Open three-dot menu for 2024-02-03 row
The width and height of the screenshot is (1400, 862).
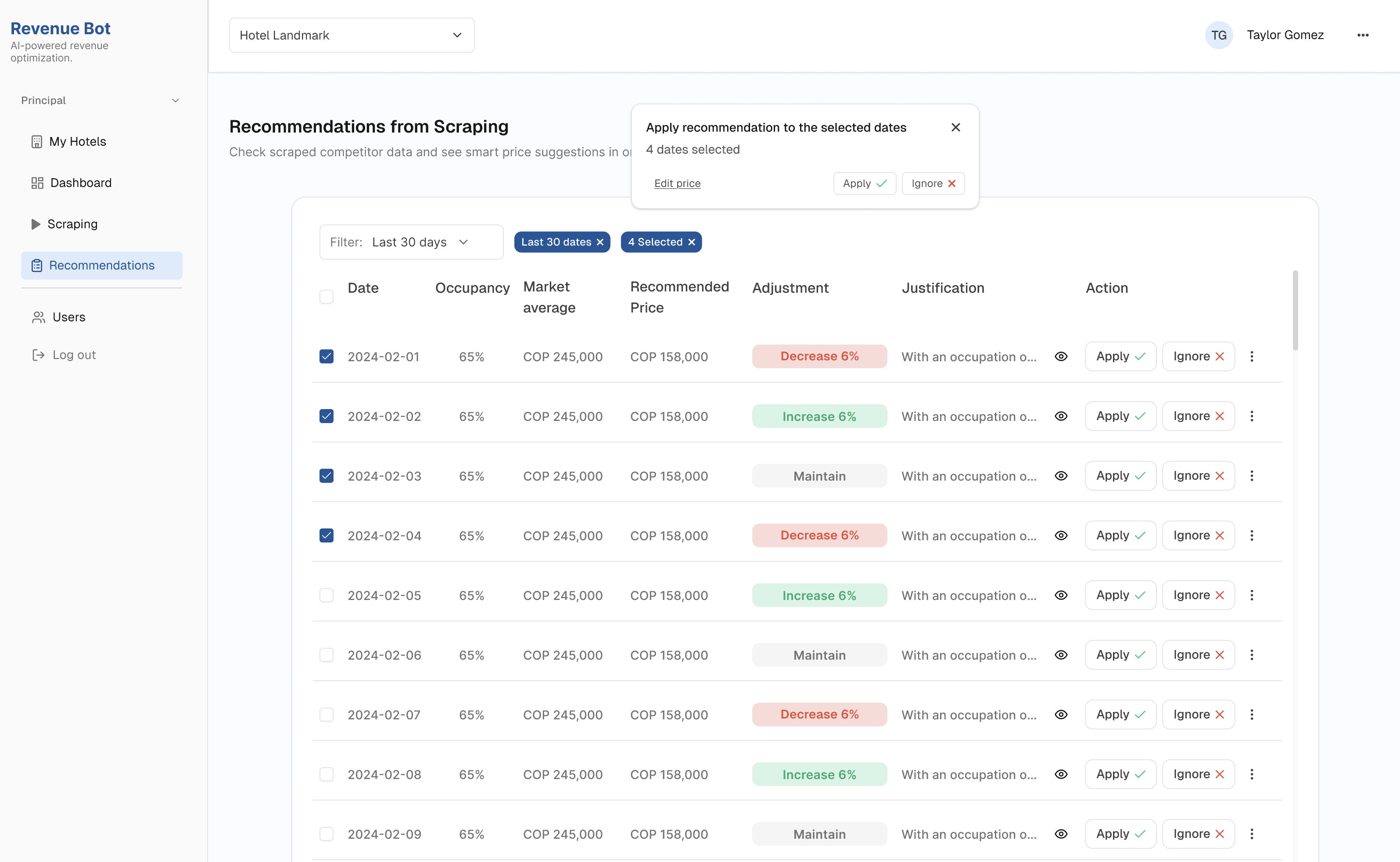1251,475
